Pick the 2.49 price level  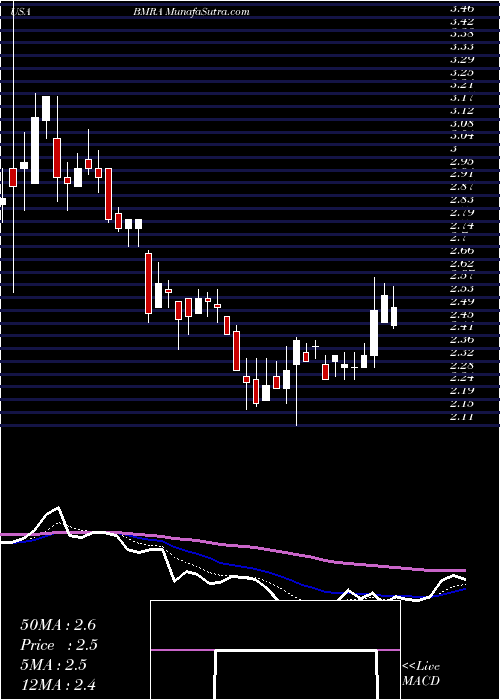461,301
